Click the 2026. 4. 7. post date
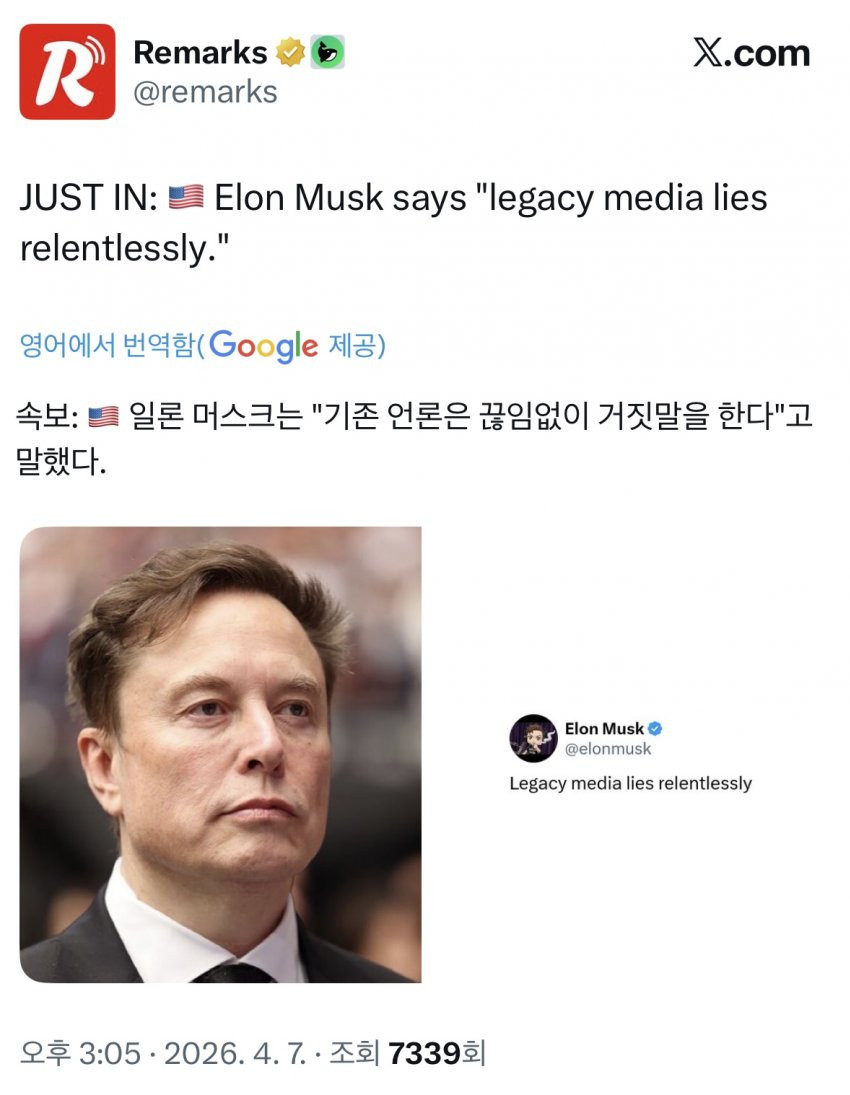The height and width of the screenshot is (1095, 850). pyautogui.click(x=235, y=1053)
